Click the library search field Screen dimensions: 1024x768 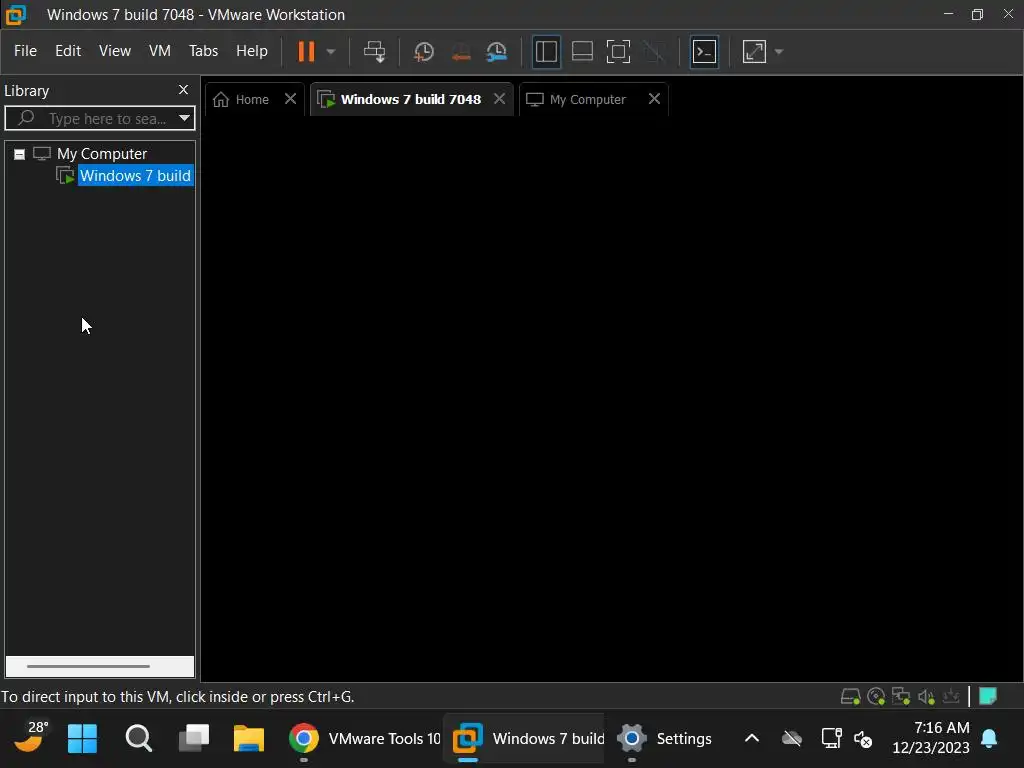click(100, 118)
